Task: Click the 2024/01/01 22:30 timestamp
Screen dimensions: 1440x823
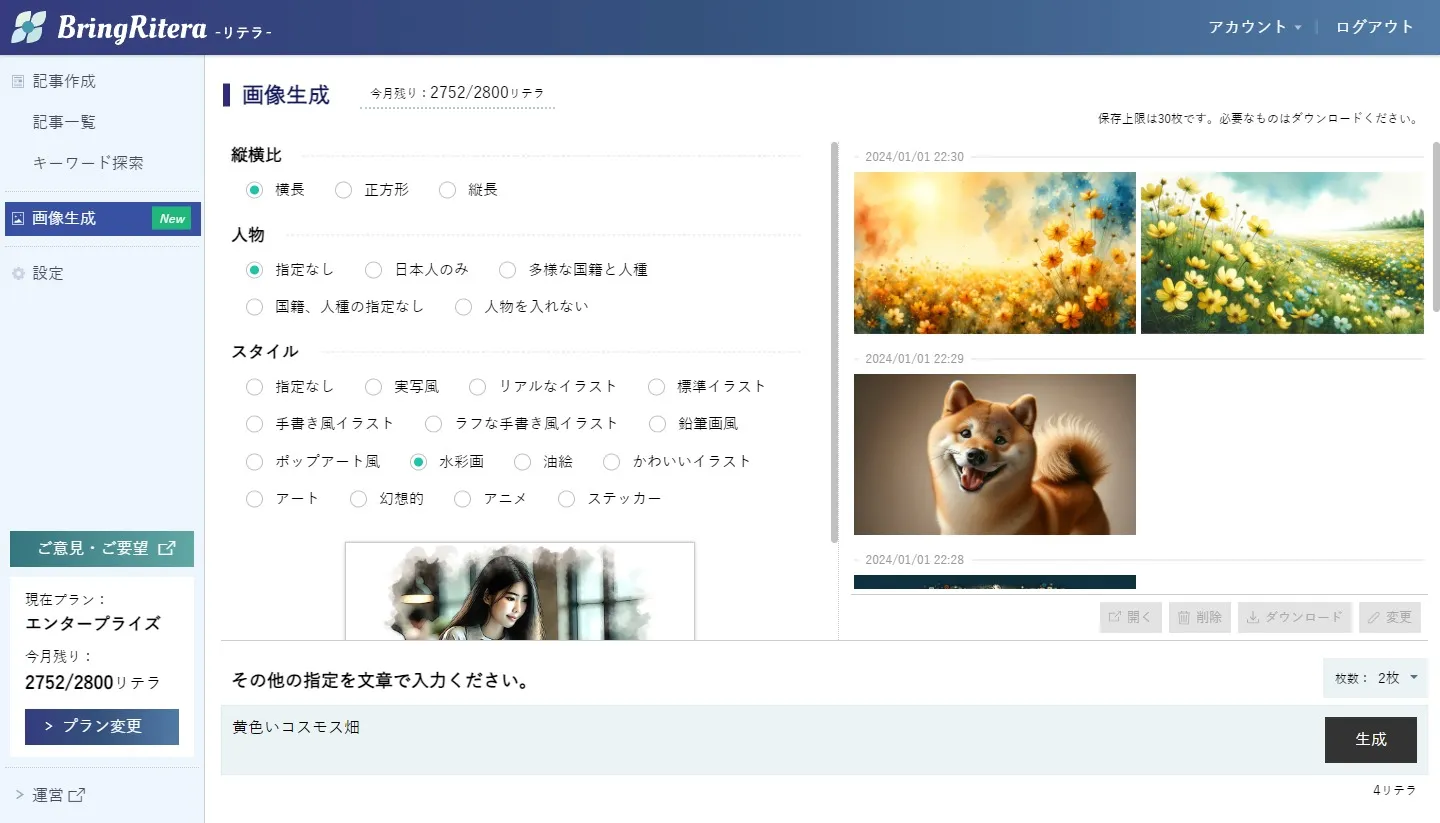Action: point(914,157)
